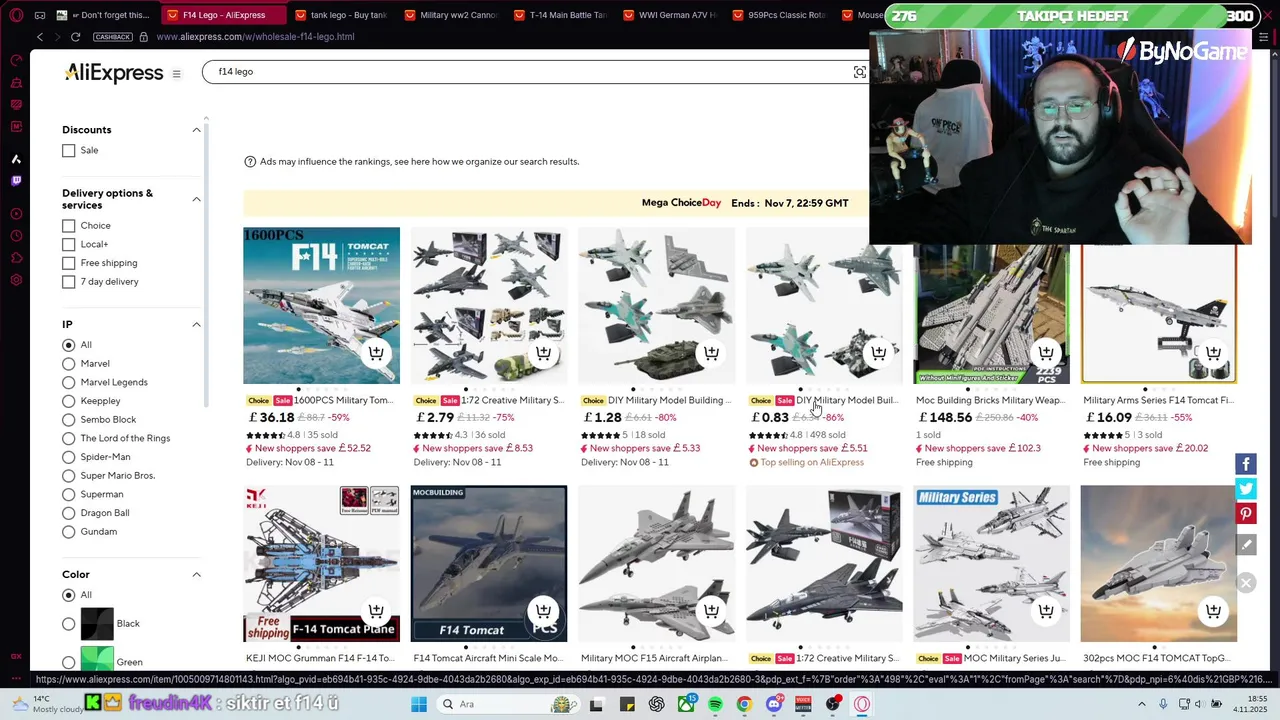Select the Marvel IP radio option

click(68, 364)
